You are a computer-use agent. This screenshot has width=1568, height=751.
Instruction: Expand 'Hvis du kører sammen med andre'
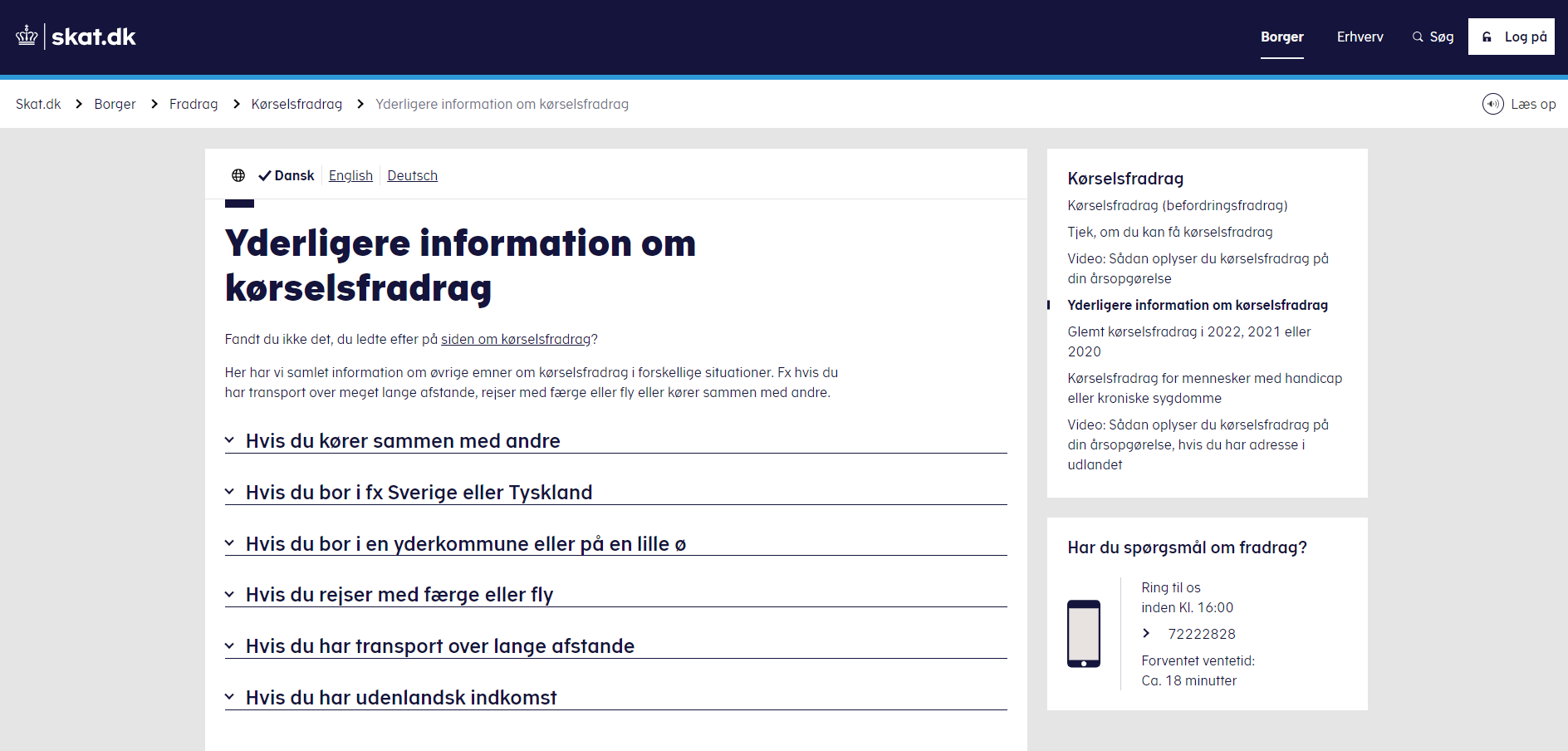click(x=403, y=441)
